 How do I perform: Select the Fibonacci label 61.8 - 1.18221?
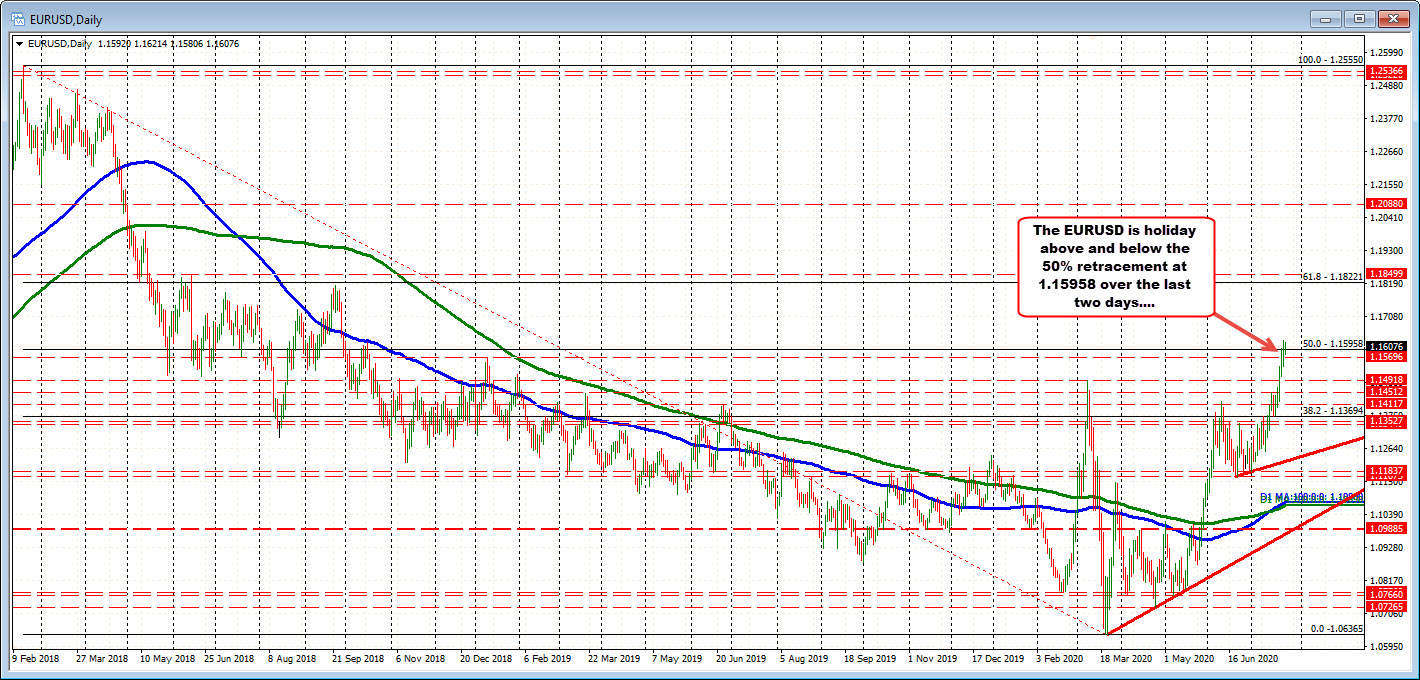[1332, 276]
